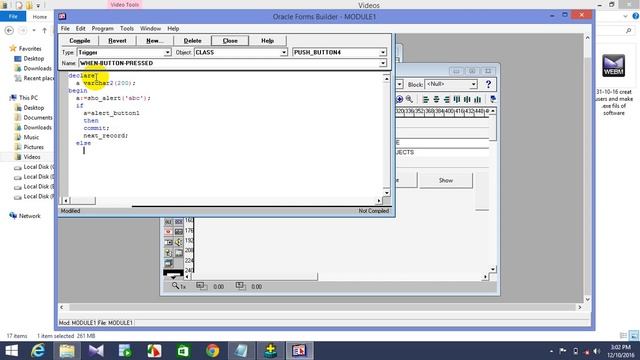
Task: Select the tab canvas tool in palette
Action: (x=178, y=253)
